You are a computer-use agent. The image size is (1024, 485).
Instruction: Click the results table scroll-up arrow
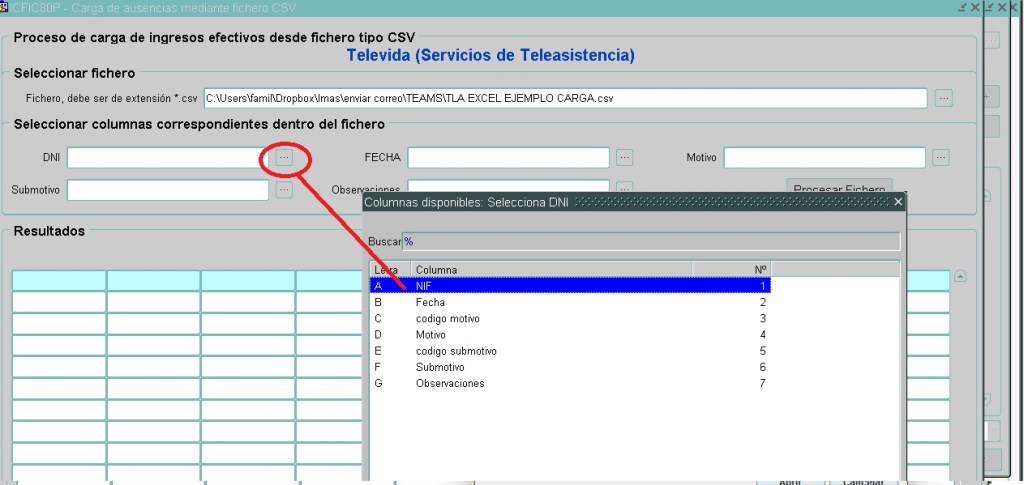[961, 277]
